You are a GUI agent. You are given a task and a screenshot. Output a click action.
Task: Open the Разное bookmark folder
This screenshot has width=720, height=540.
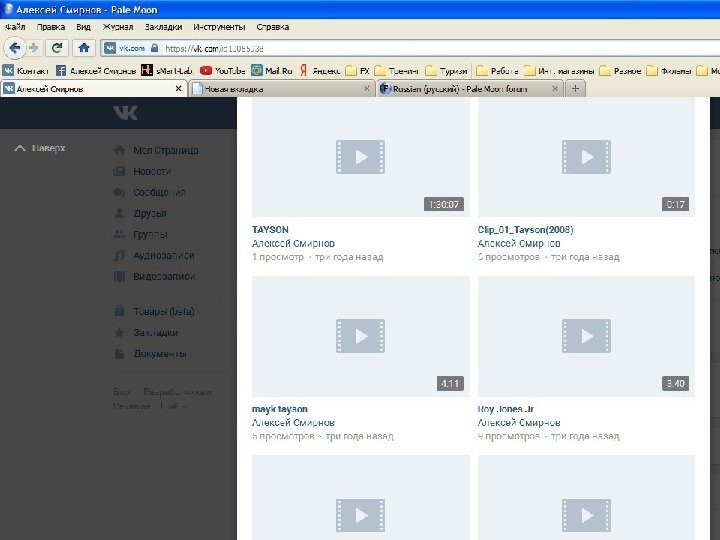pos(620,71)
